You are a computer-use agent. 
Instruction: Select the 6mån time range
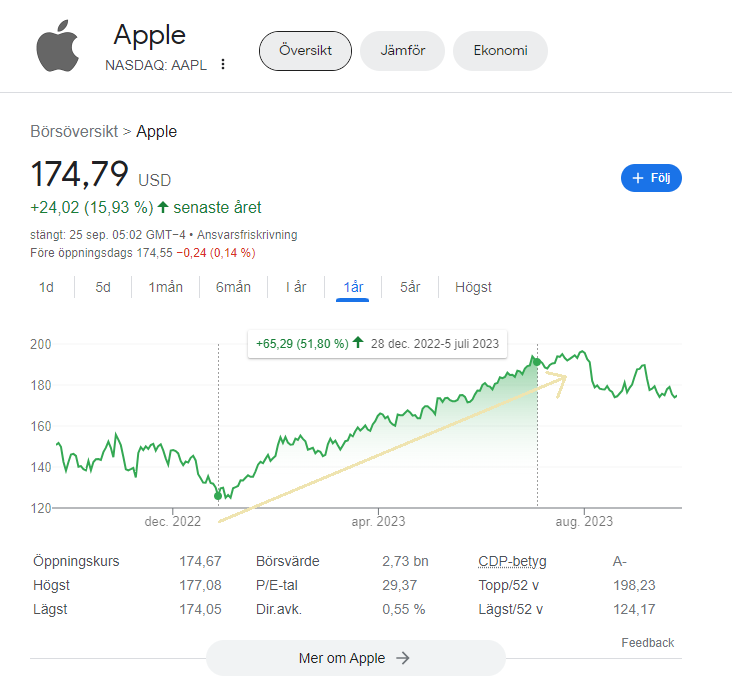[233, 287]
